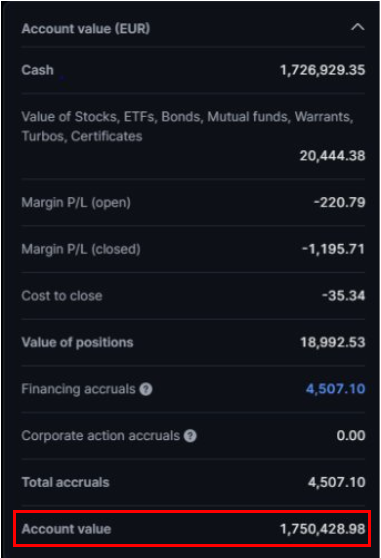Select the Margin P/L closed value -1,195.71
381x558 pixels.
(333, 249)
